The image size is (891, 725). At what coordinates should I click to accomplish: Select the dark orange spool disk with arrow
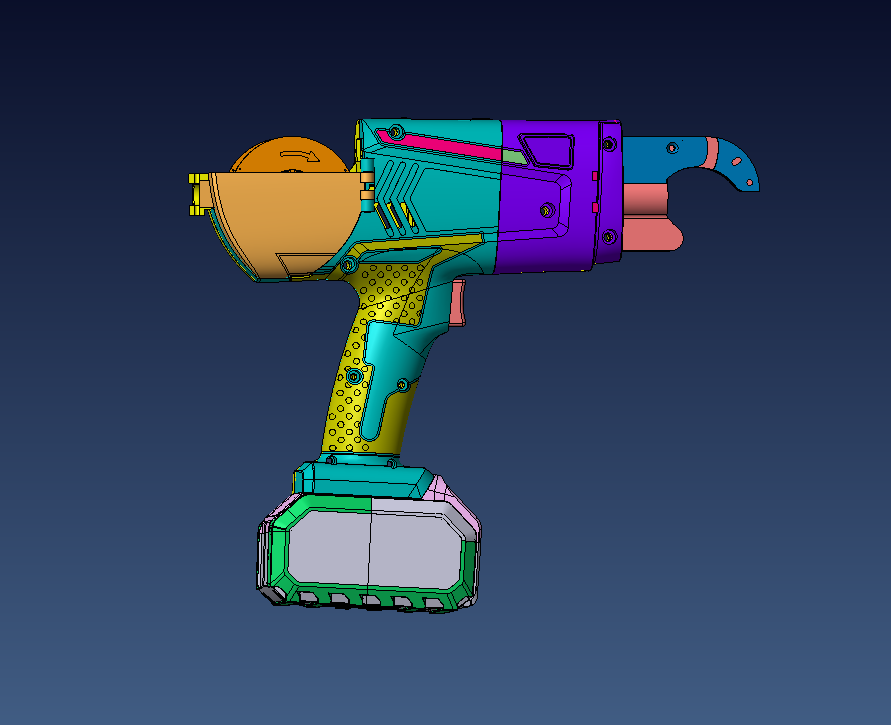289,155
